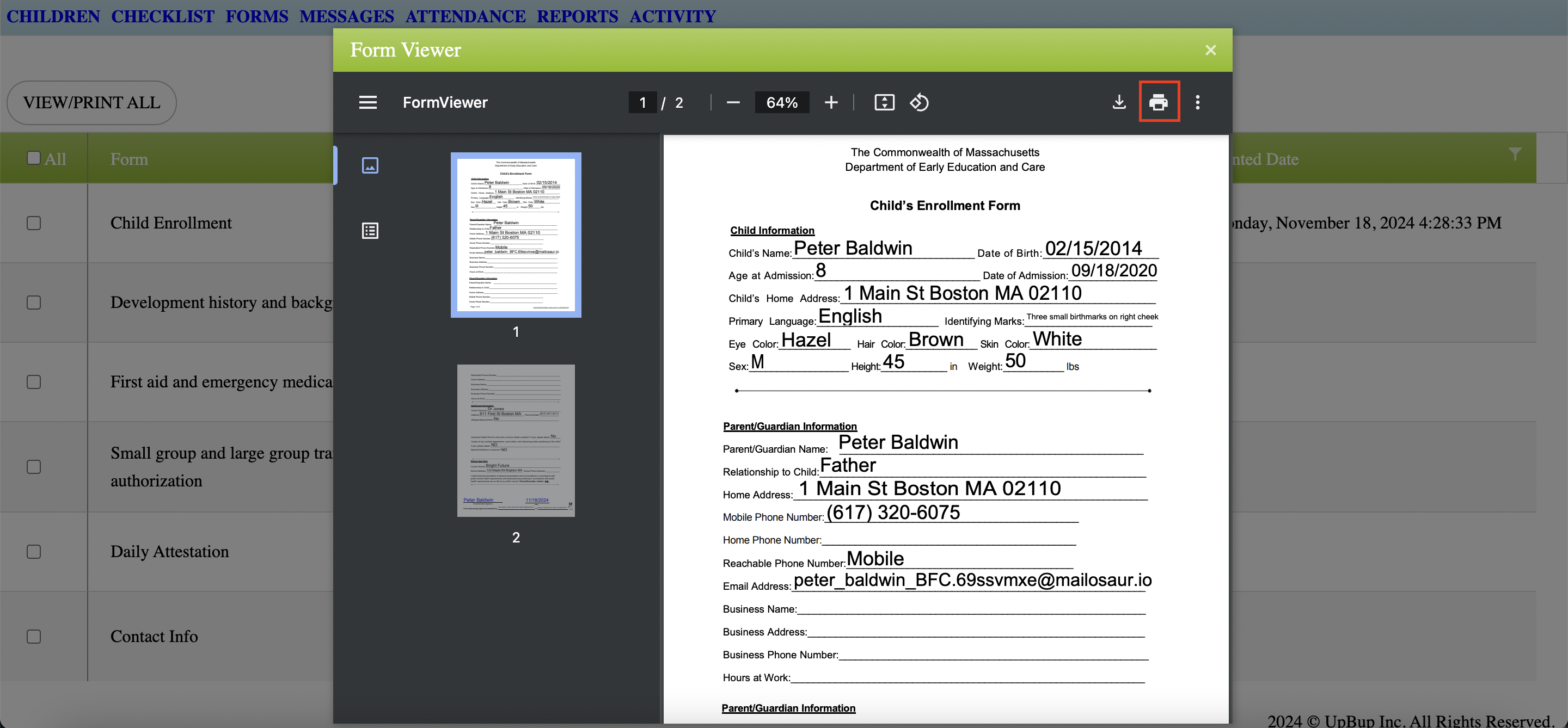
Task: Show the document outline view
Action: (x=370, y=231)
